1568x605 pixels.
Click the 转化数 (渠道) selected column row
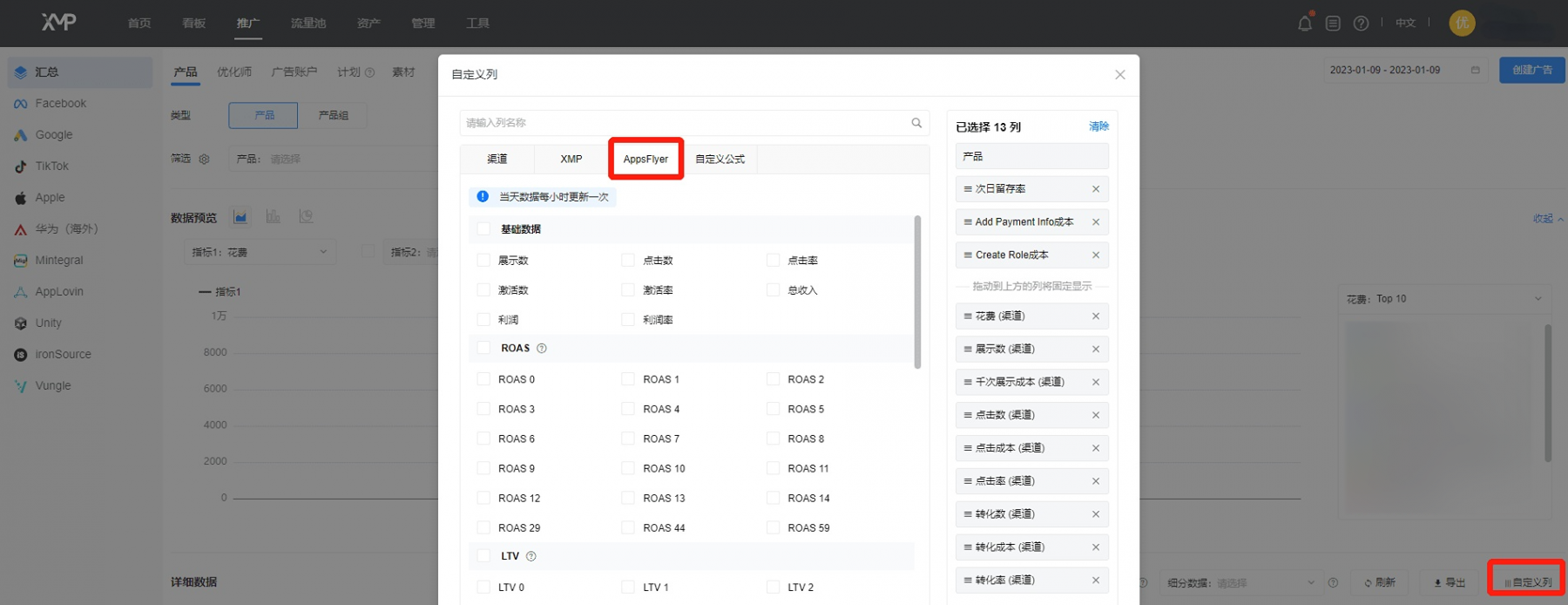tap(1031, 514)
